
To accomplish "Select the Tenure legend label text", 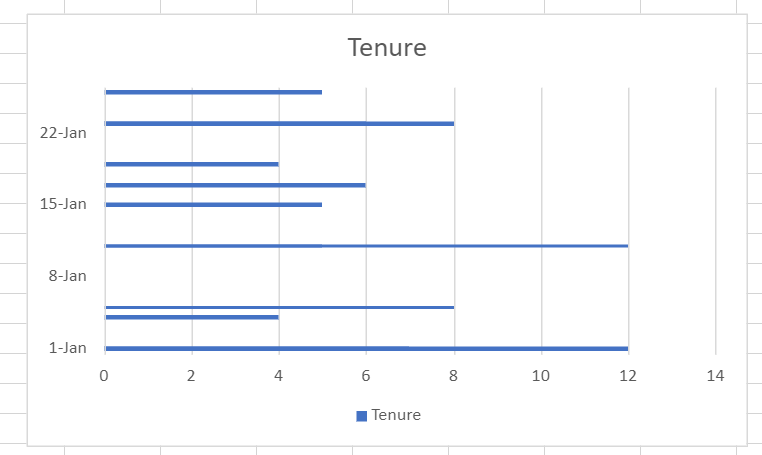I will click(x=396, y=415).
